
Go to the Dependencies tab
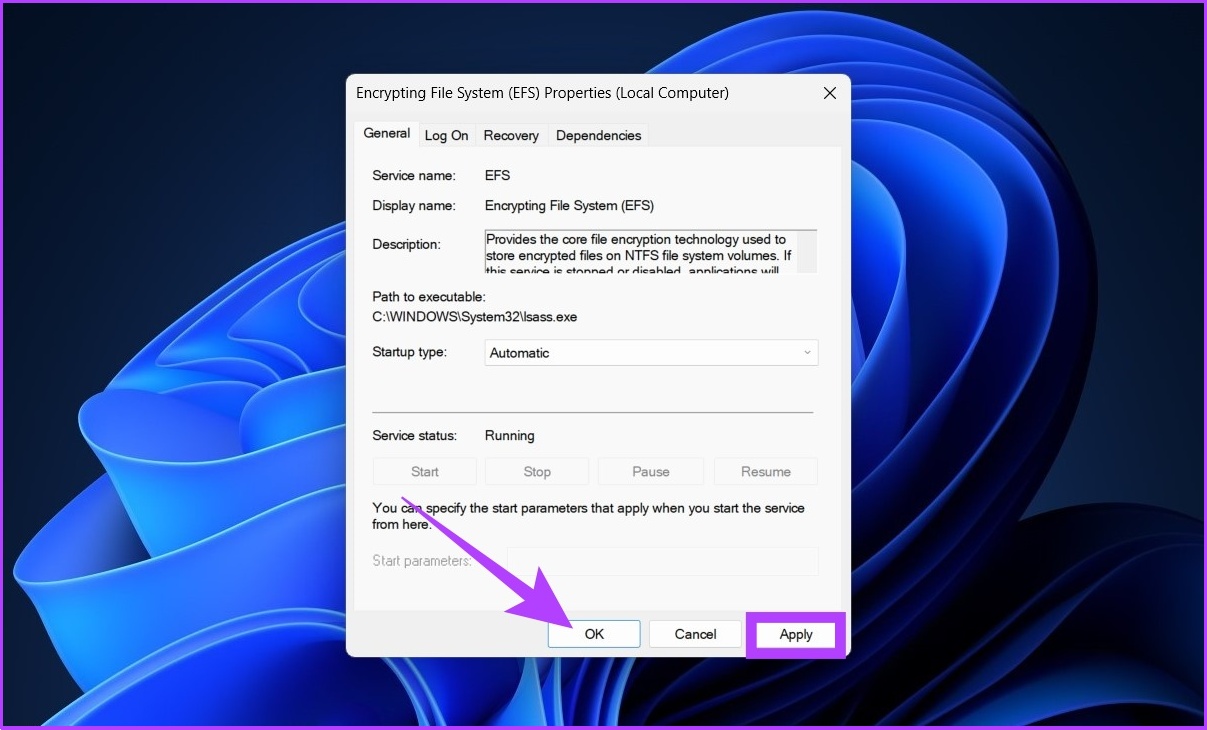(x=598, y=135)
